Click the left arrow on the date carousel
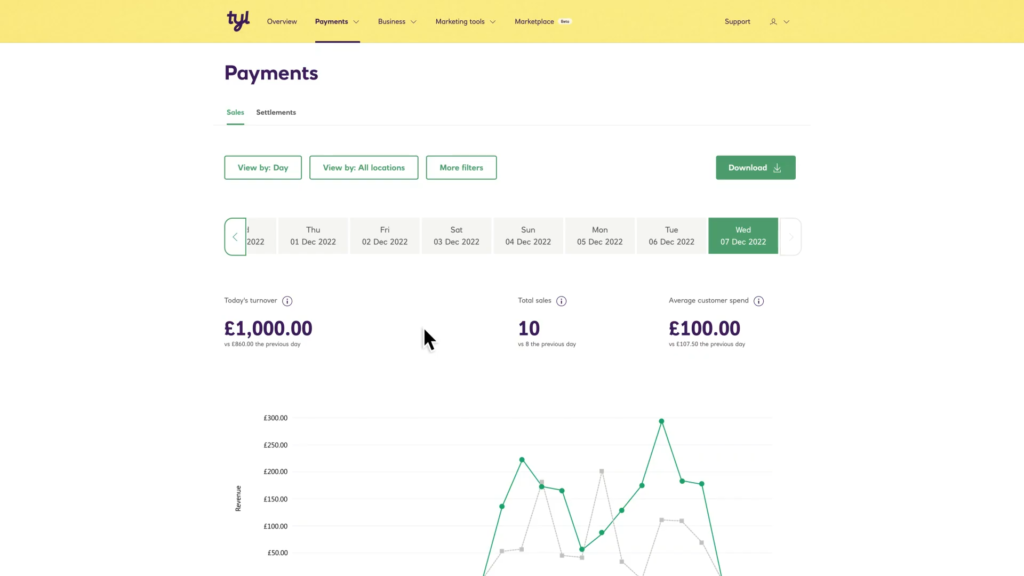 coord(236,236)
